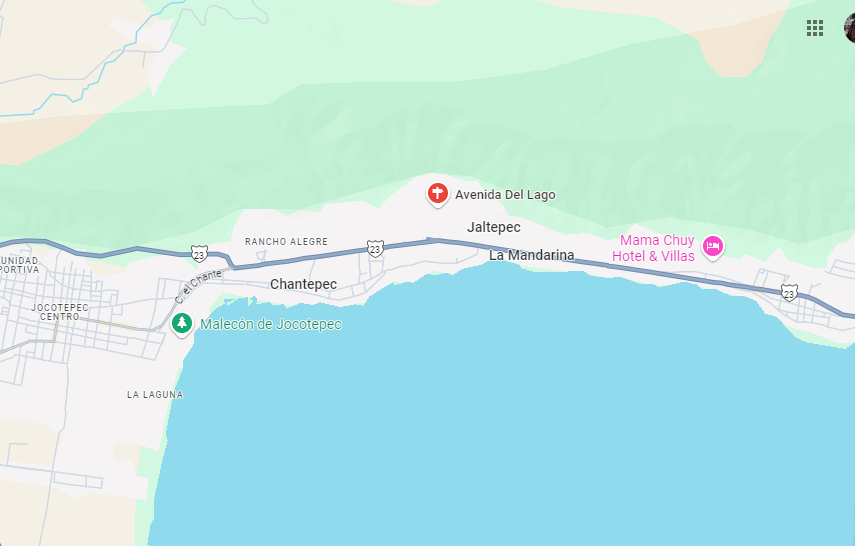
Task: Select the Jaltepec town label
Action: [x=493, y=227]
